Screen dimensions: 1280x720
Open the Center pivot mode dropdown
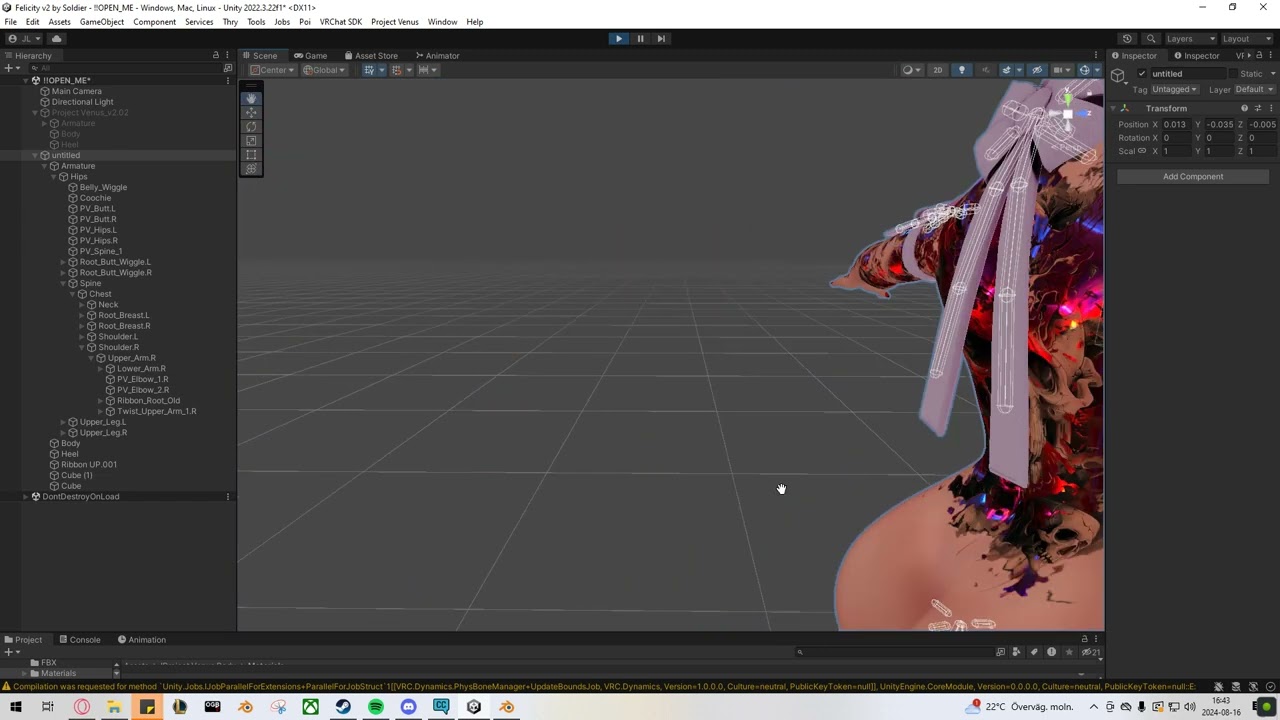click(272, 70)
